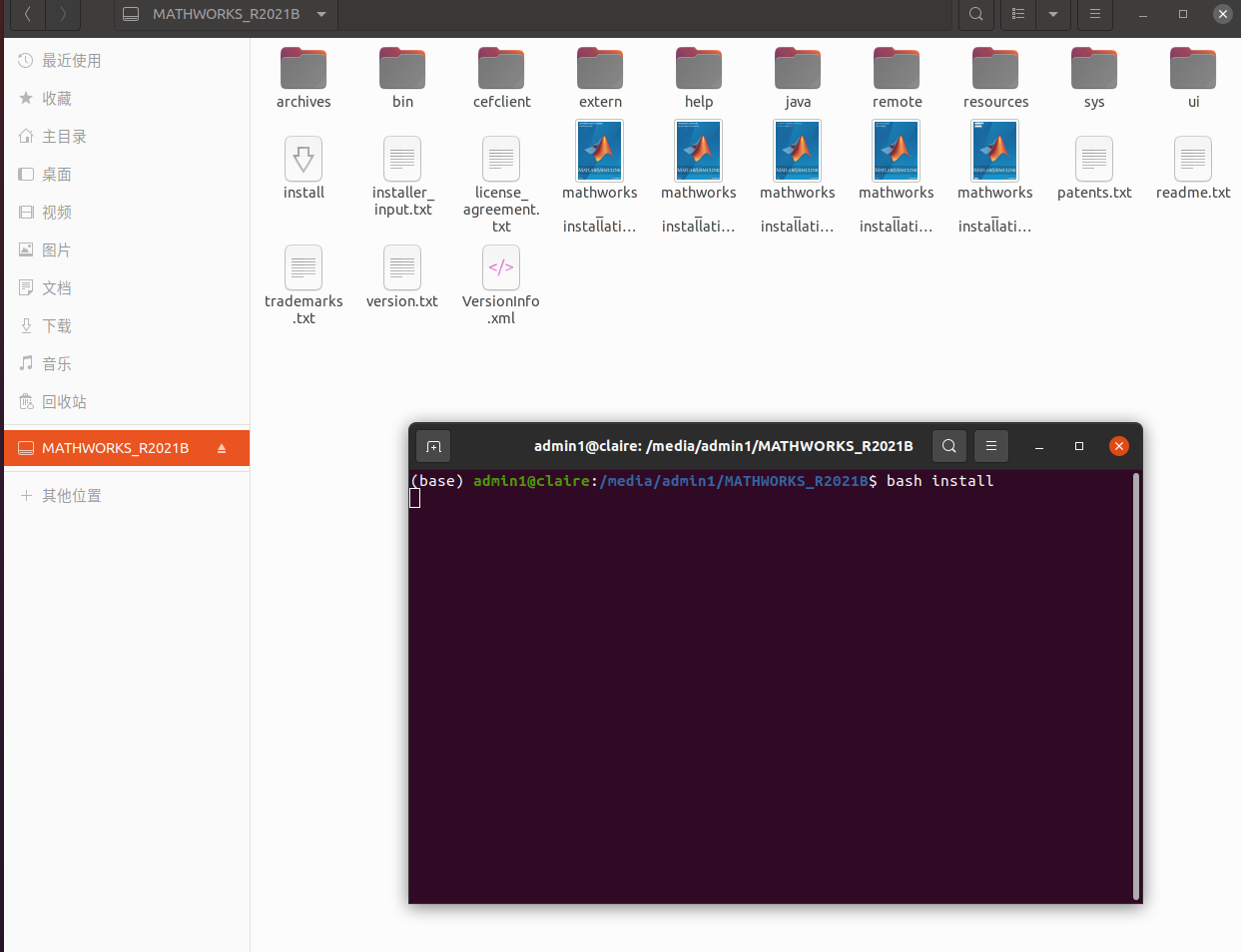This screenshot has height=952, width=1241.
Task: Open the ui folder
Action: [x=1193, y=78]
